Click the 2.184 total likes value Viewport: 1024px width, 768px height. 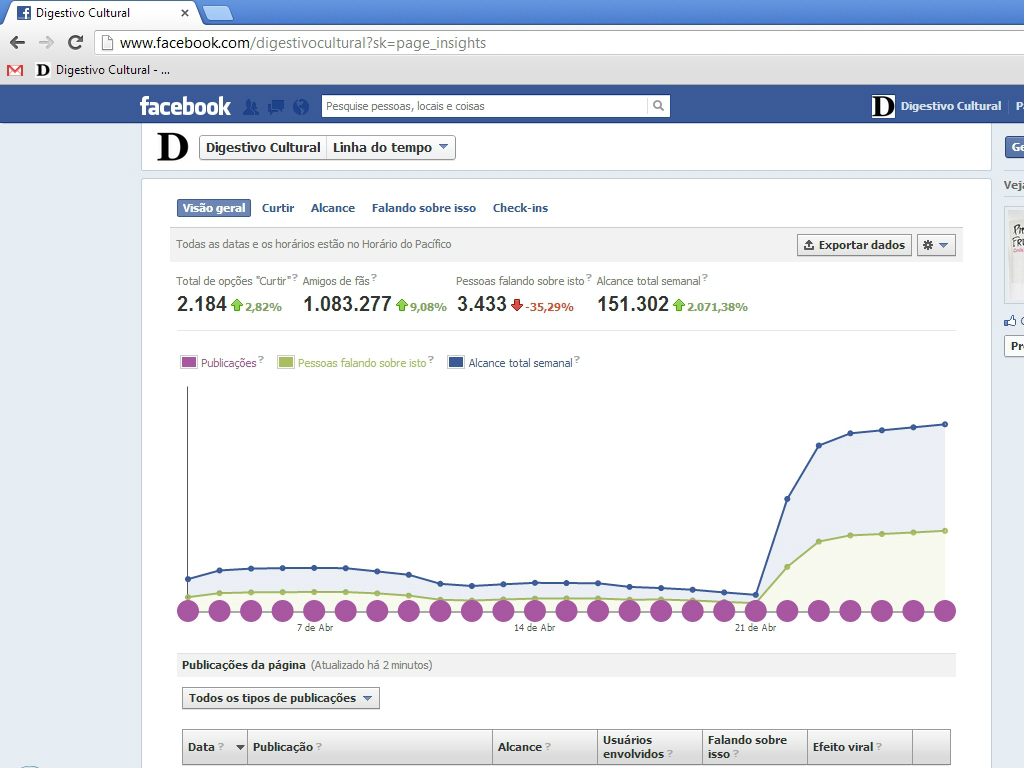pyautogui.click(x=202, y=304)
